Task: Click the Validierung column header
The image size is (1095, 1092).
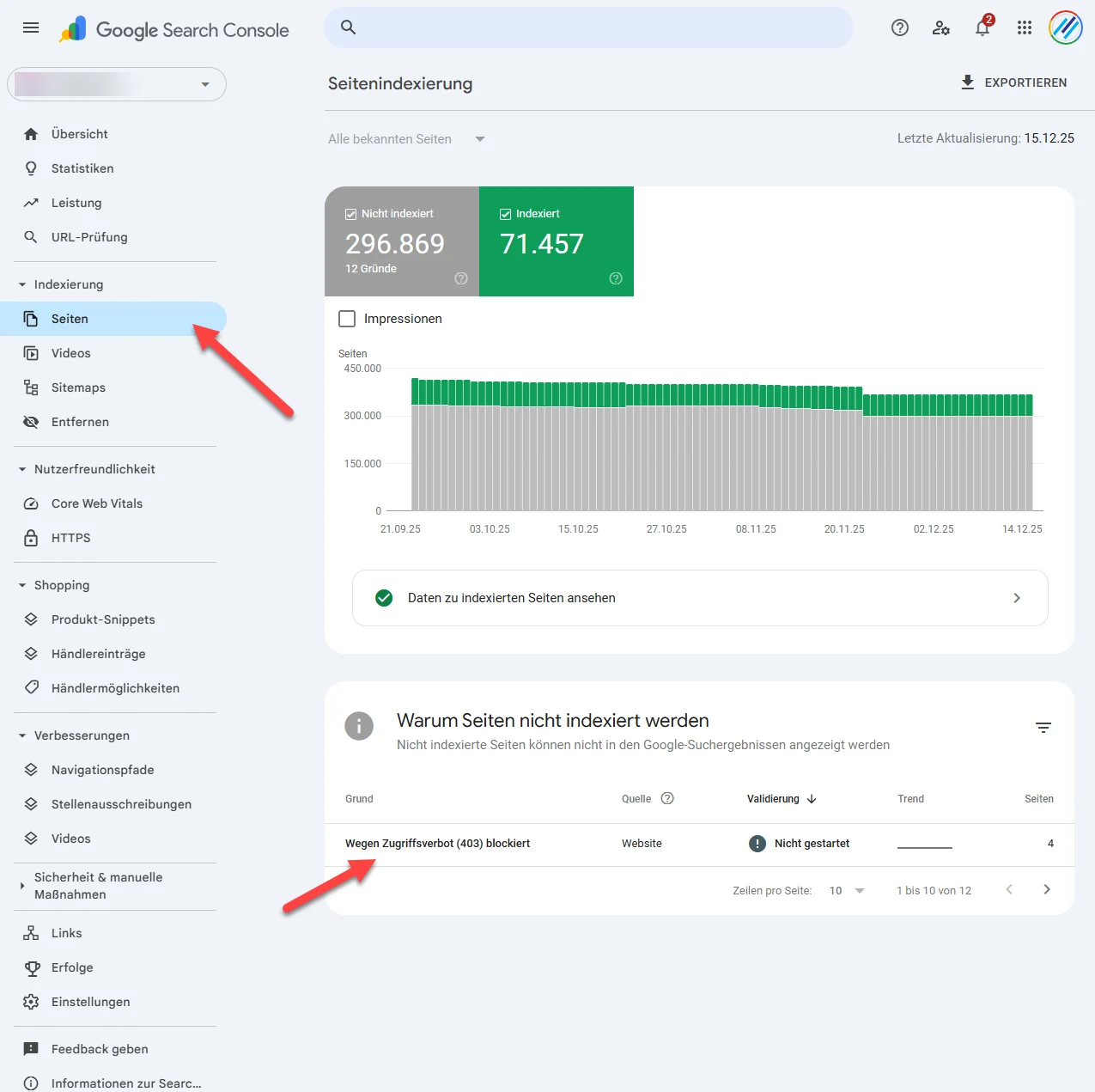Action: pos(782,799)
